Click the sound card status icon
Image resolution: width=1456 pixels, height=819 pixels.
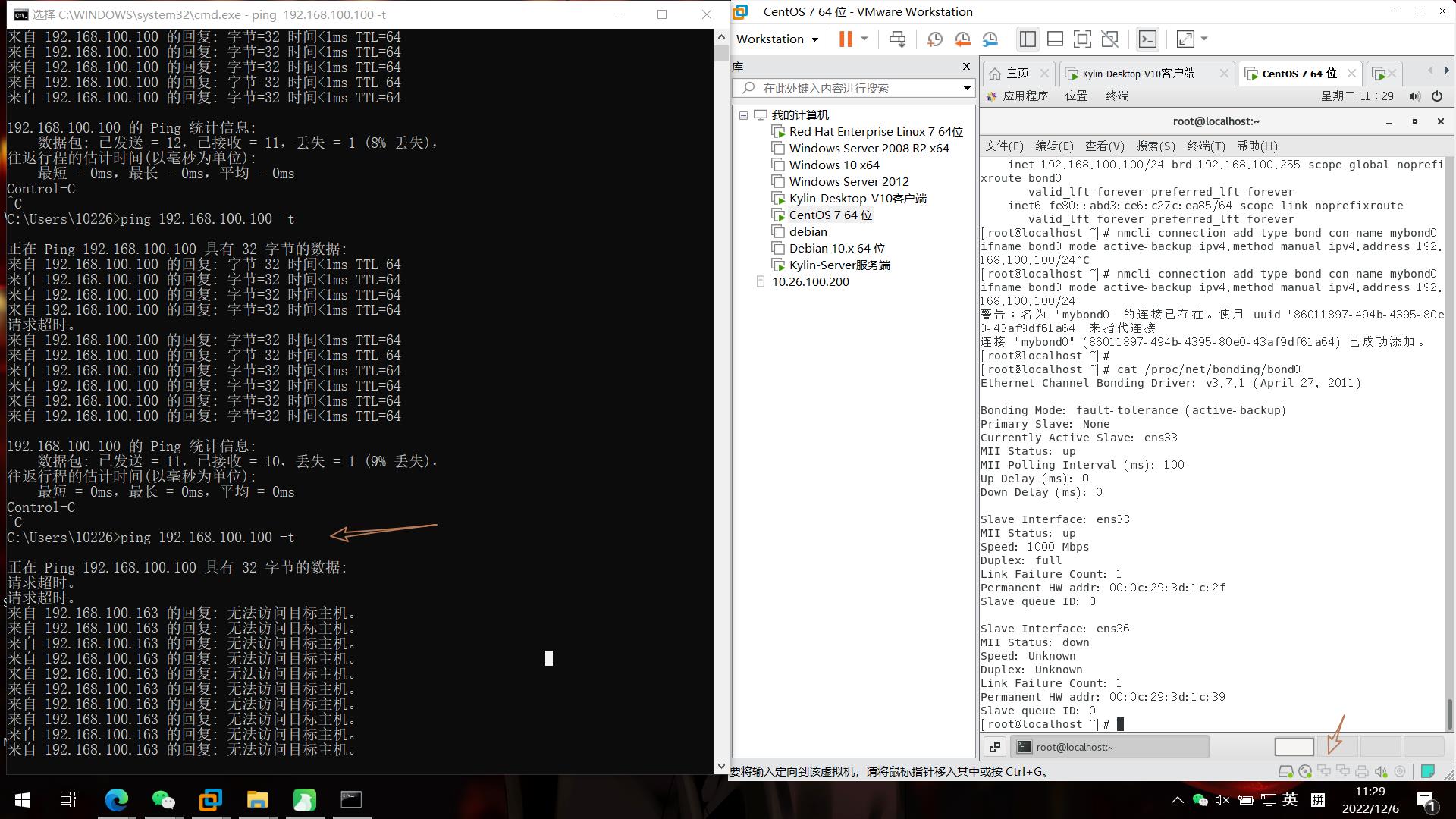[1381, 771]
